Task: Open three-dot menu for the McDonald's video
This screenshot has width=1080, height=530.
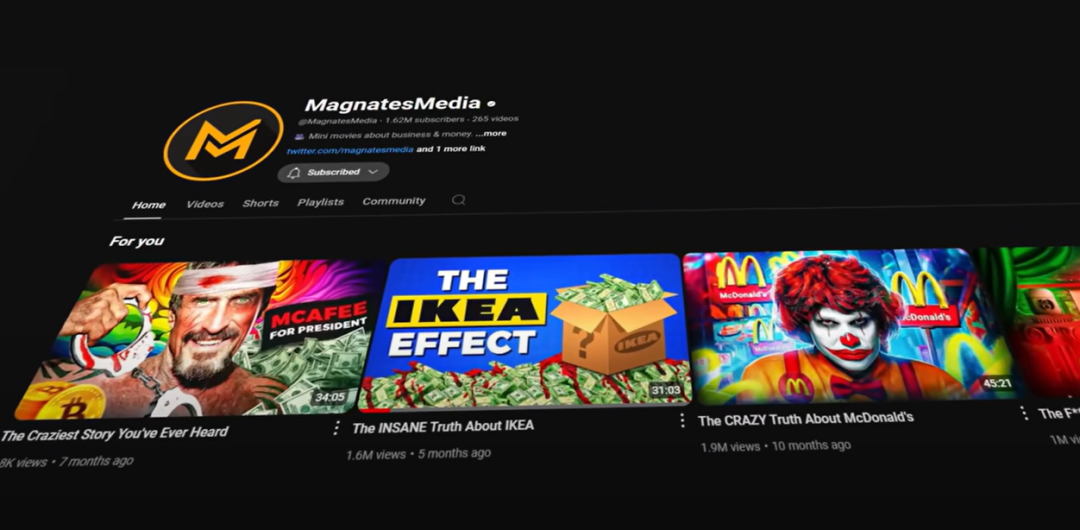Action: coord(1022,413)
